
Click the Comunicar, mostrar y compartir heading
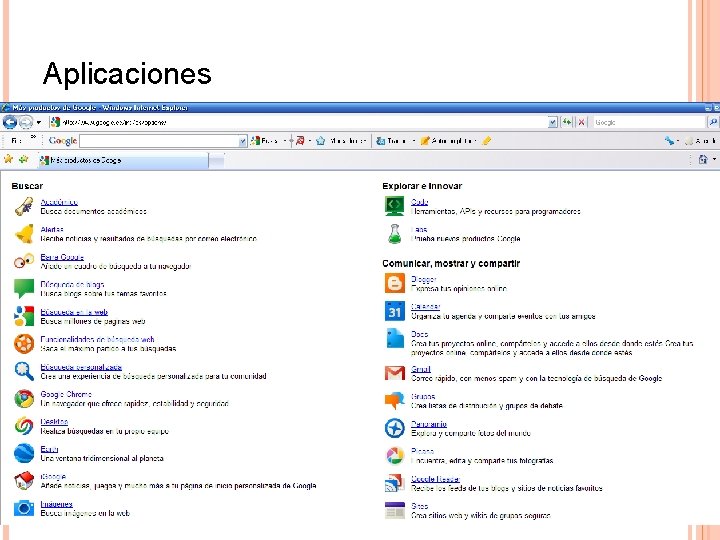pyautogui.click(x=451, y=264)
